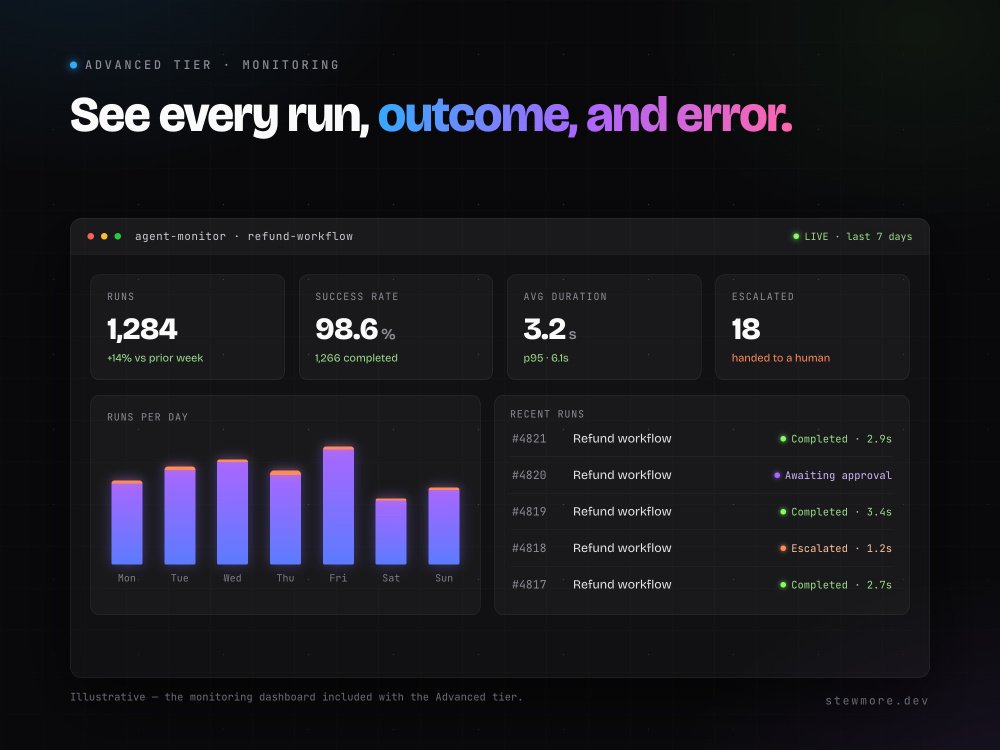Click "p95 · 6.1s" text
Image resolution: width=1000 pixels, height=750 pixels.
(x=546, y=358)
